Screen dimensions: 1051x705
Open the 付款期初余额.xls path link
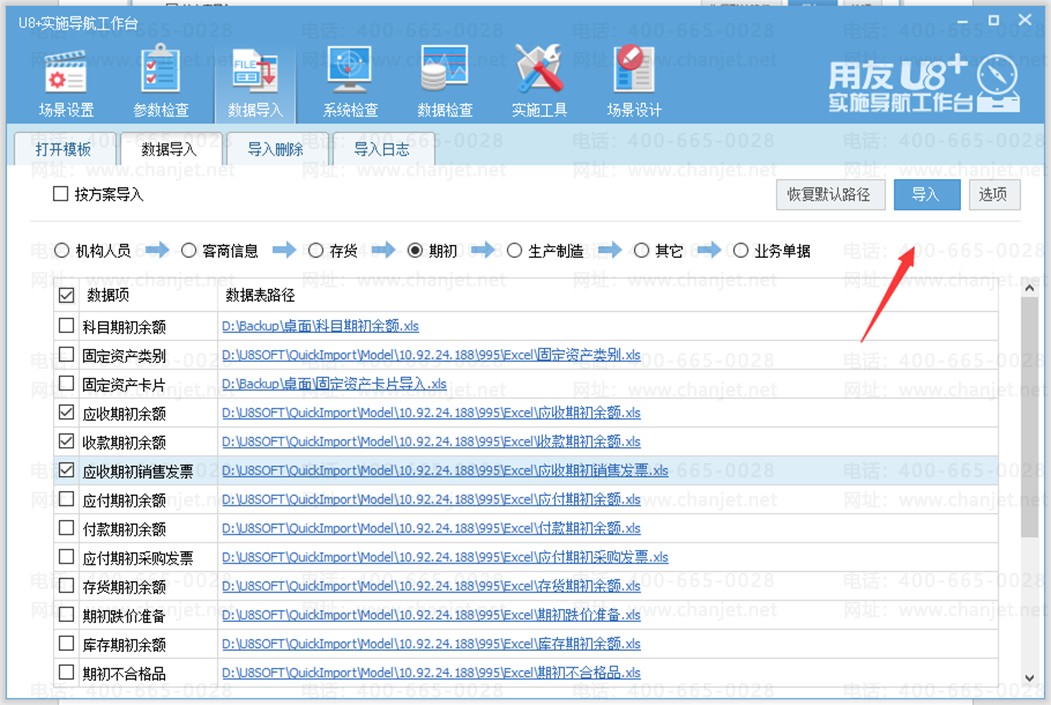(x=431, y=528)
